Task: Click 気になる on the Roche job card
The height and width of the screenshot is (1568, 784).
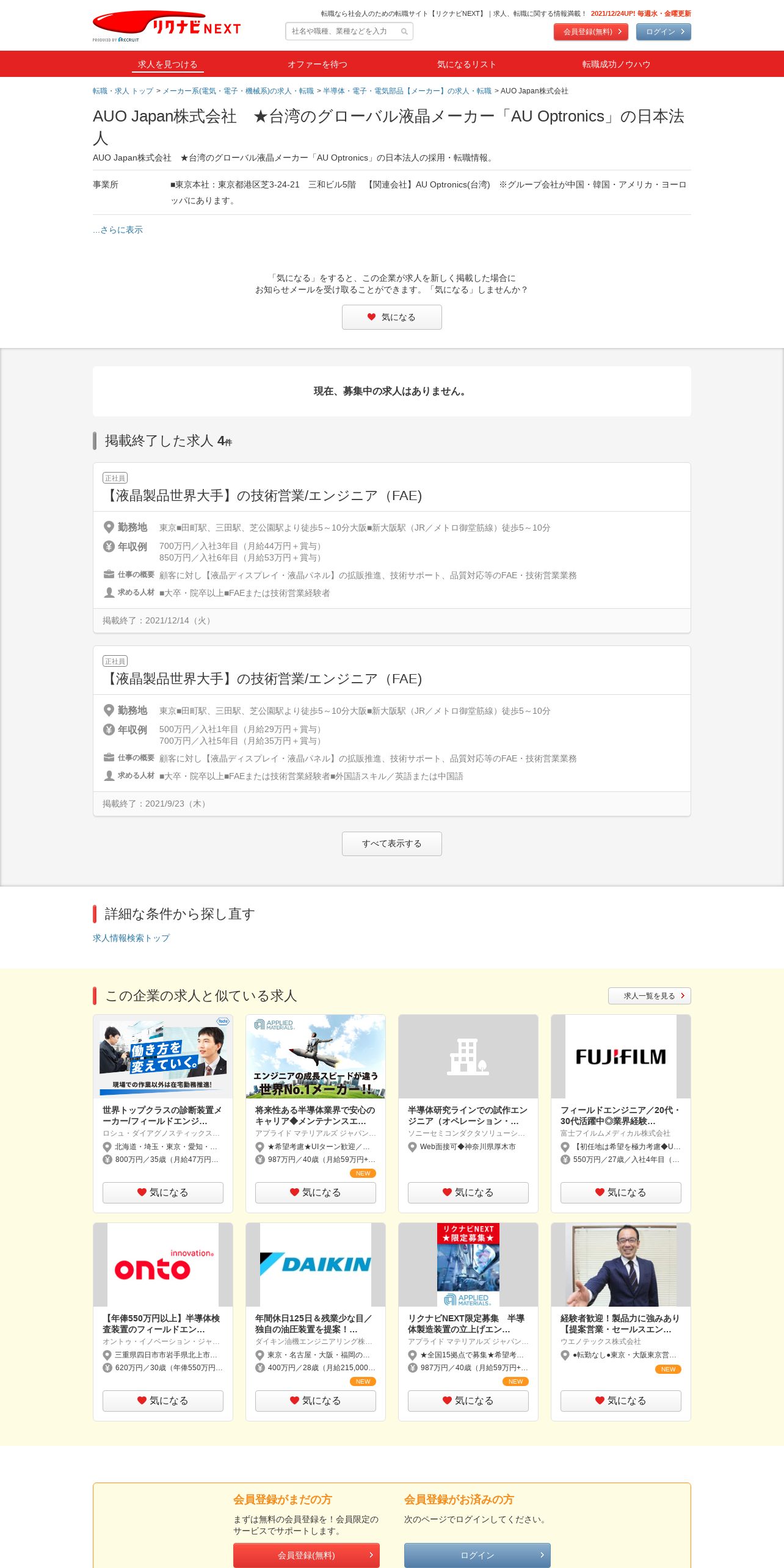Action: (163, 1192)
